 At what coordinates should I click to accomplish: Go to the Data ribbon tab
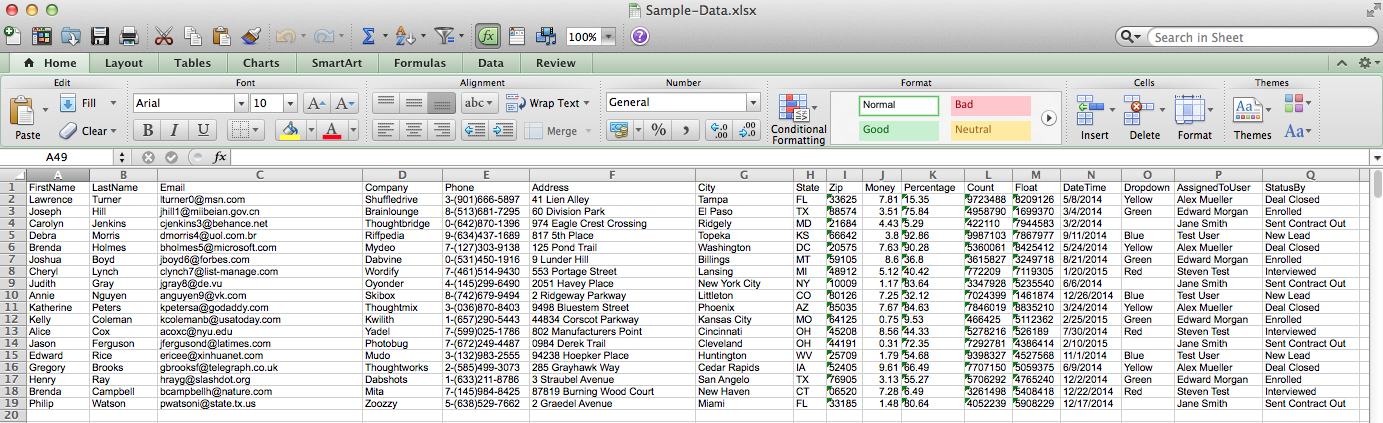tap(490, 63)
